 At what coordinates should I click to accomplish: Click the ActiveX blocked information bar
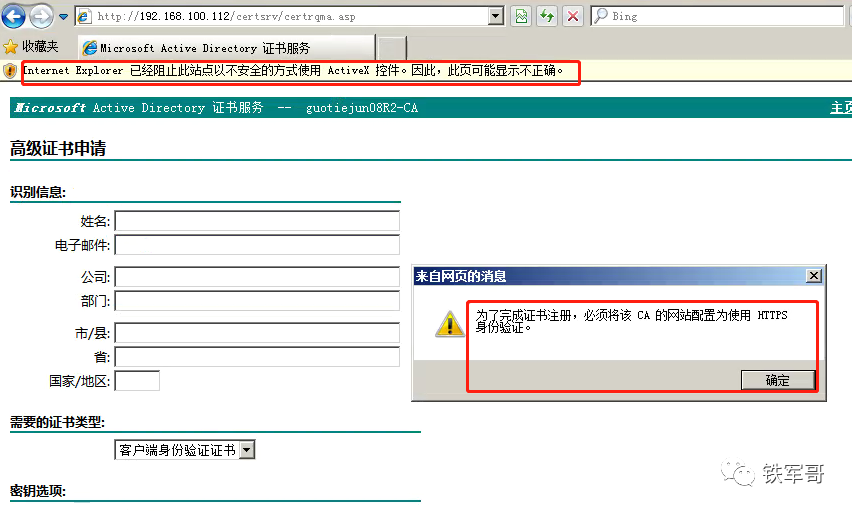click(300, 71)
